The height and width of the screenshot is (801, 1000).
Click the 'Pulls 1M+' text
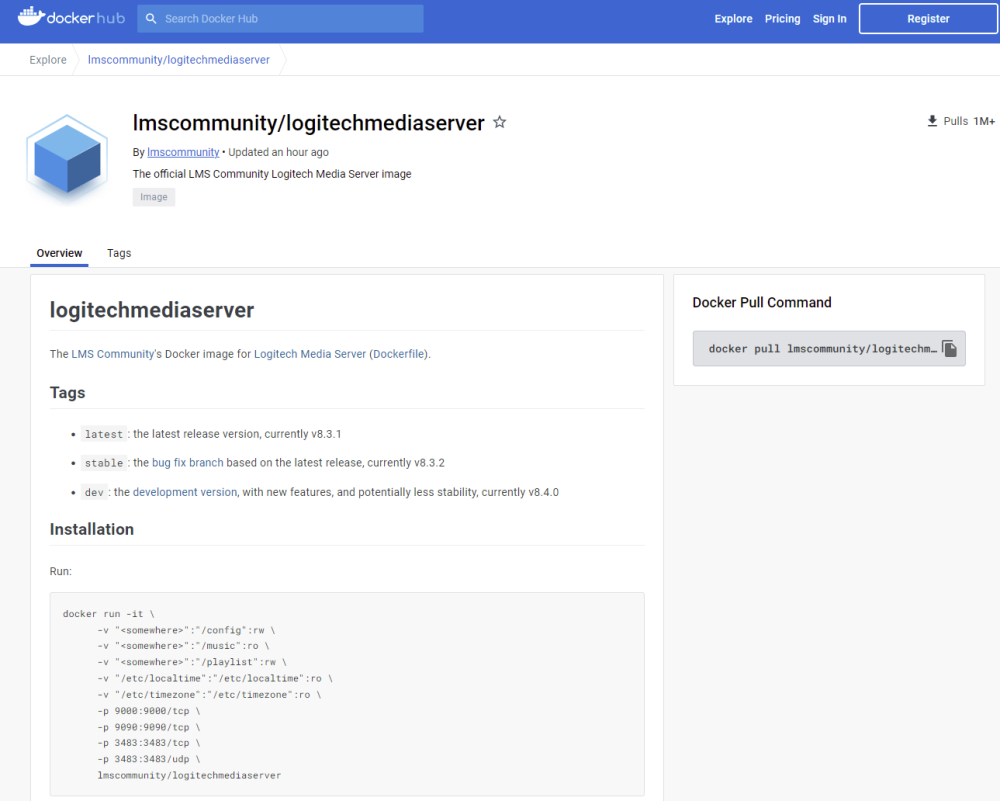[969, 121]
